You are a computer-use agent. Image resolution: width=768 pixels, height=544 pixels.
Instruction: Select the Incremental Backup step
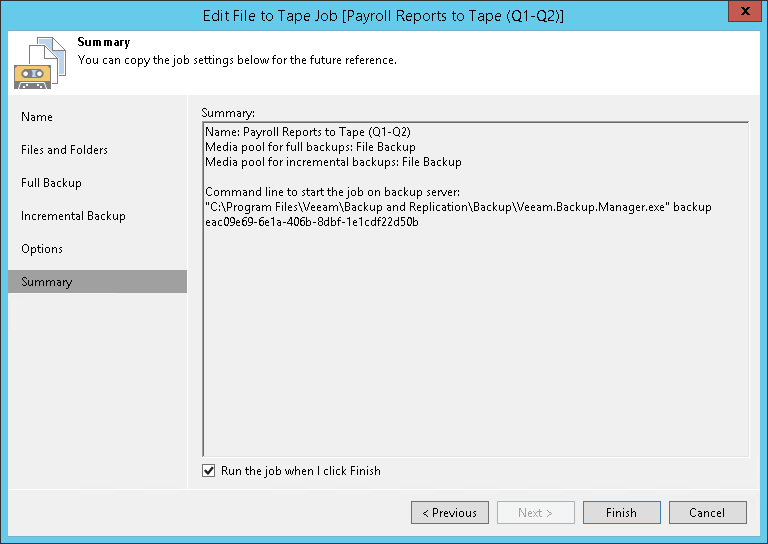(x=73, y=216)
